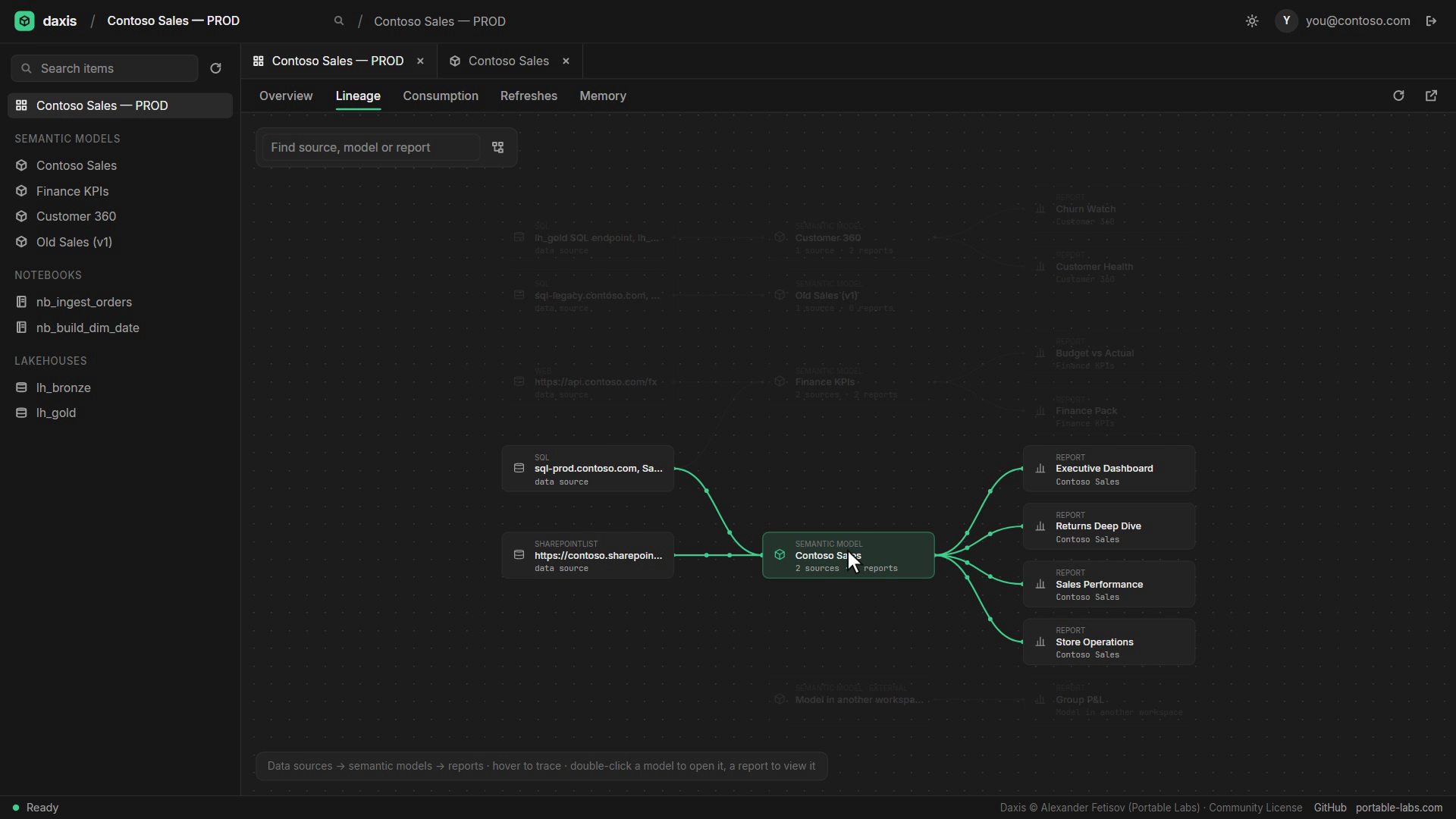Click the notebook icon beside nb_ingest_orders
The image size is (1456, 819).
point(21,302)
